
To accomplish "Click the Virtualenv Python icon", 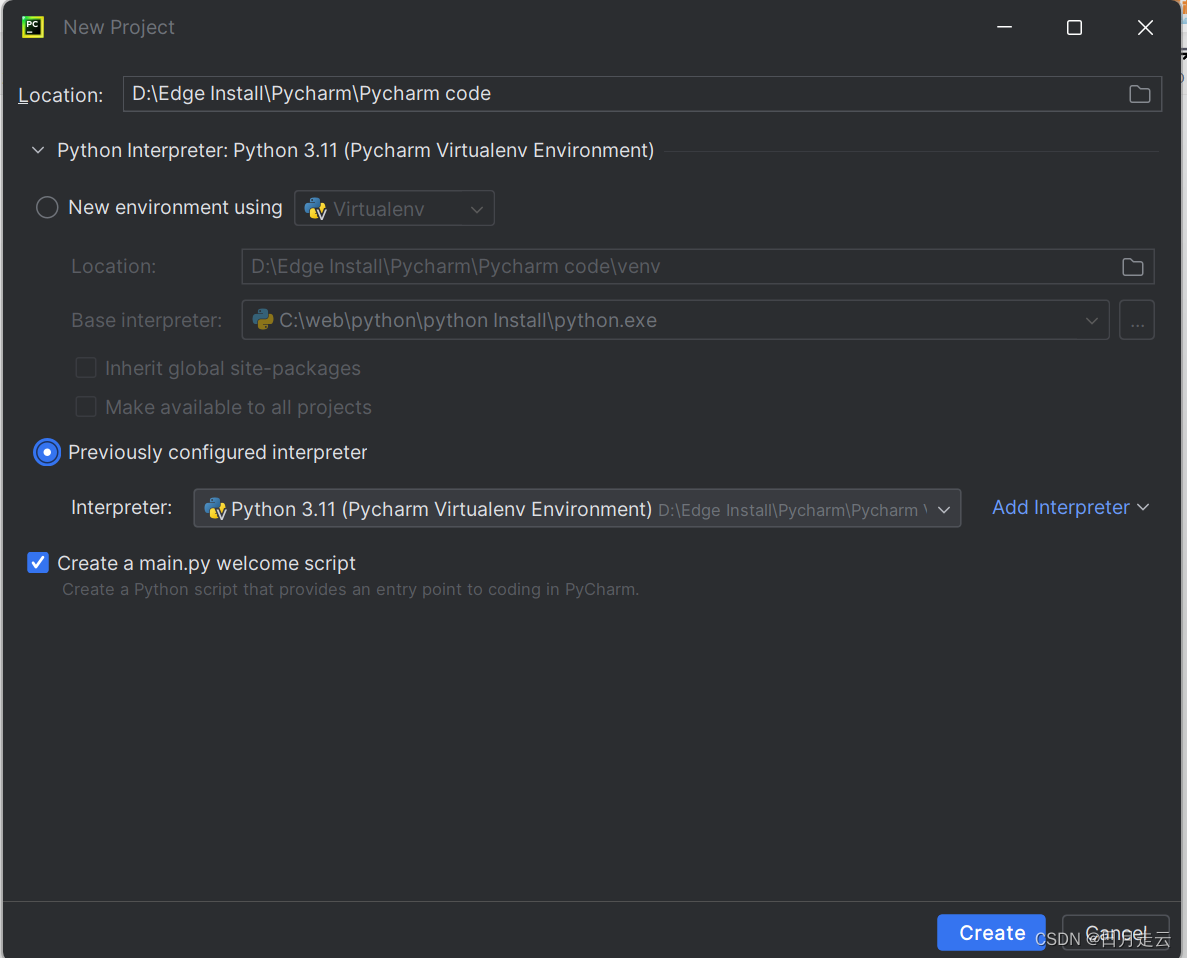I will tap(315, 209).
